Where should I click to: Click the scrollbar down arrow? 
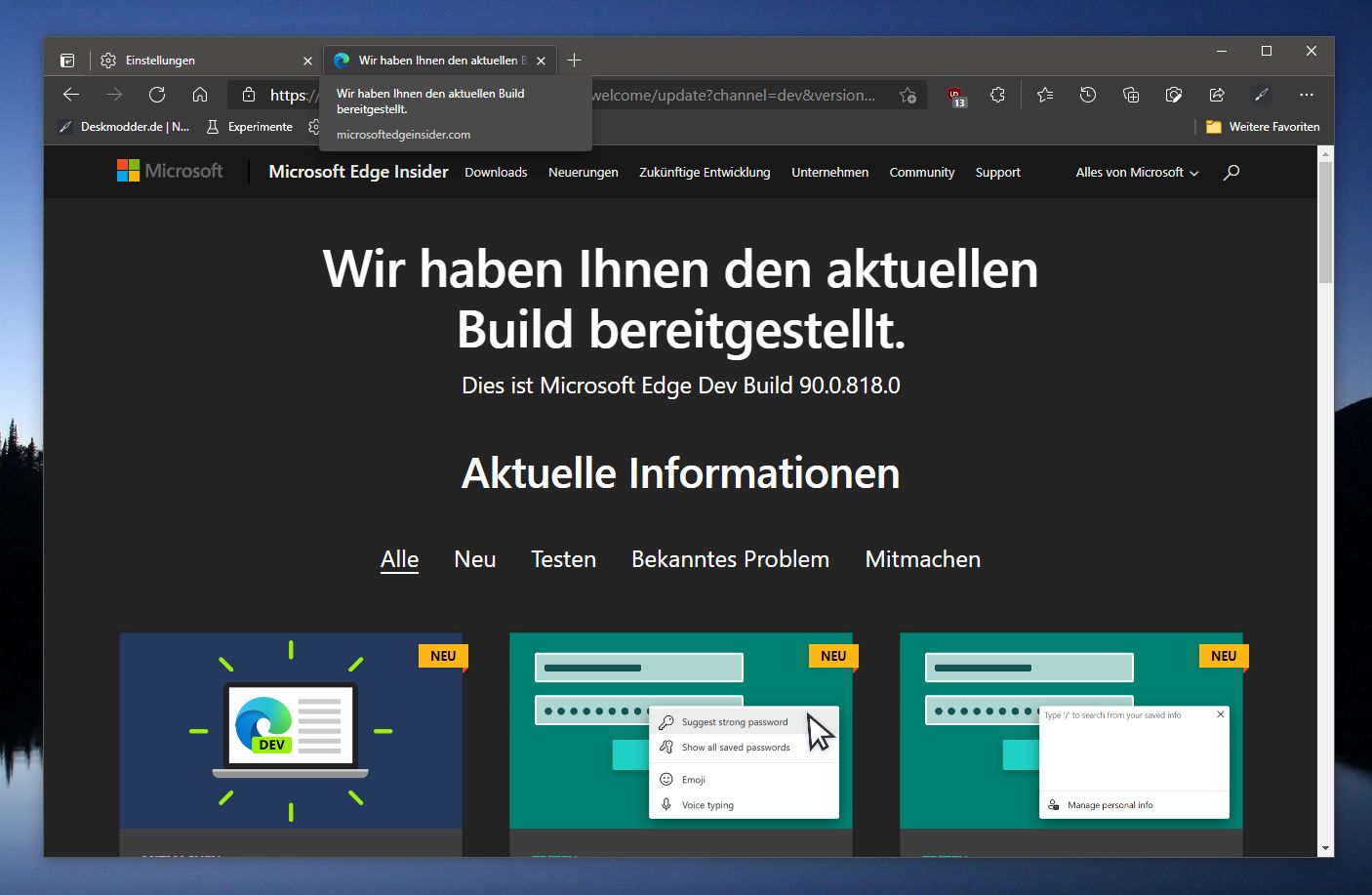click(x=1325, y=849)
